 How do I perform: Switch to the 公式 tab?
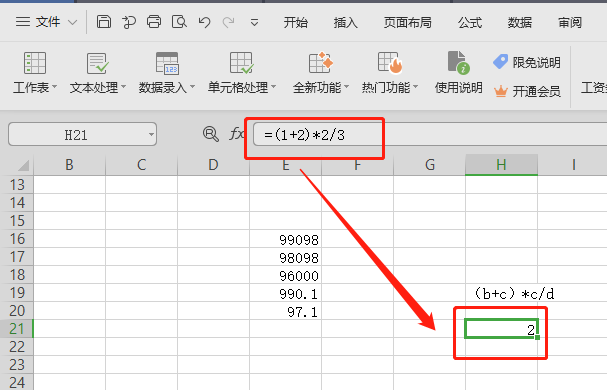click(470, 22)
